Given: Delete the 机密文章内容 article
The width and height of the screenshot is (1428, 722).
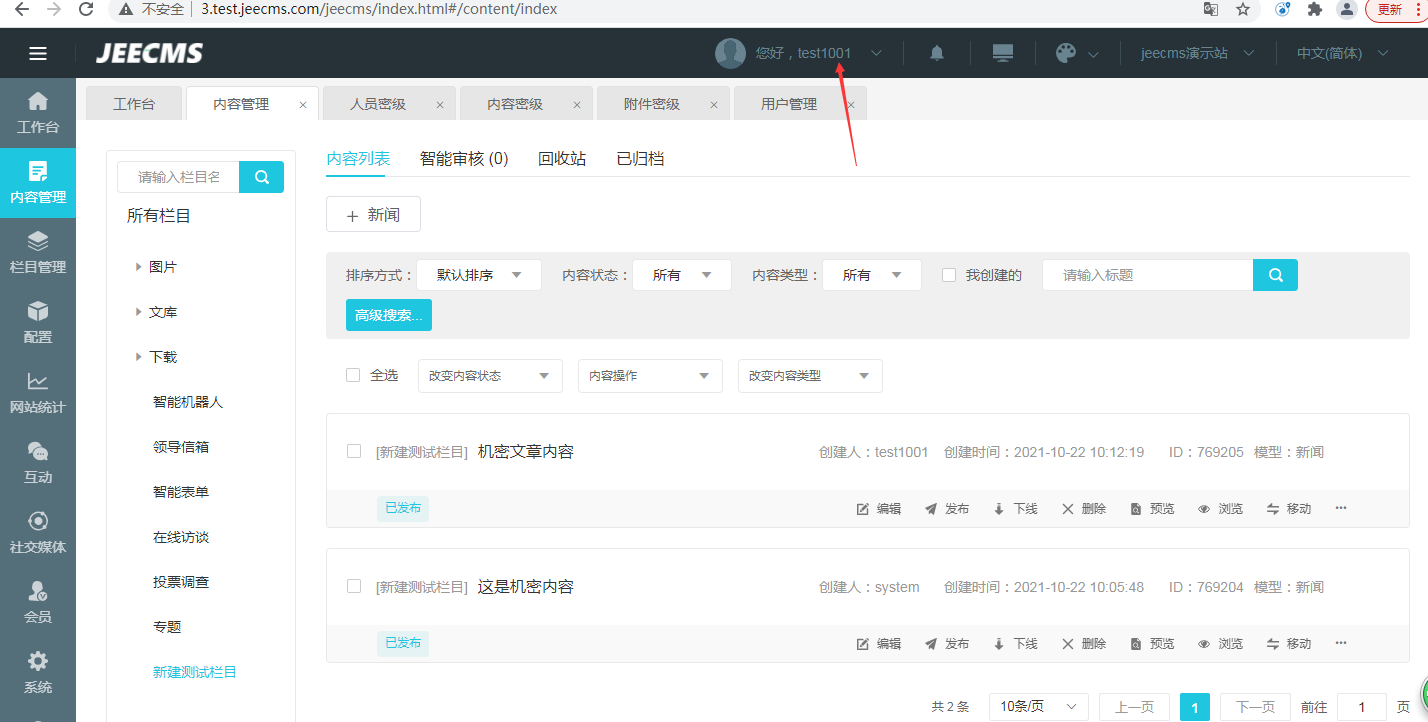Looking at the screenshot, I should click(1084, 509).
